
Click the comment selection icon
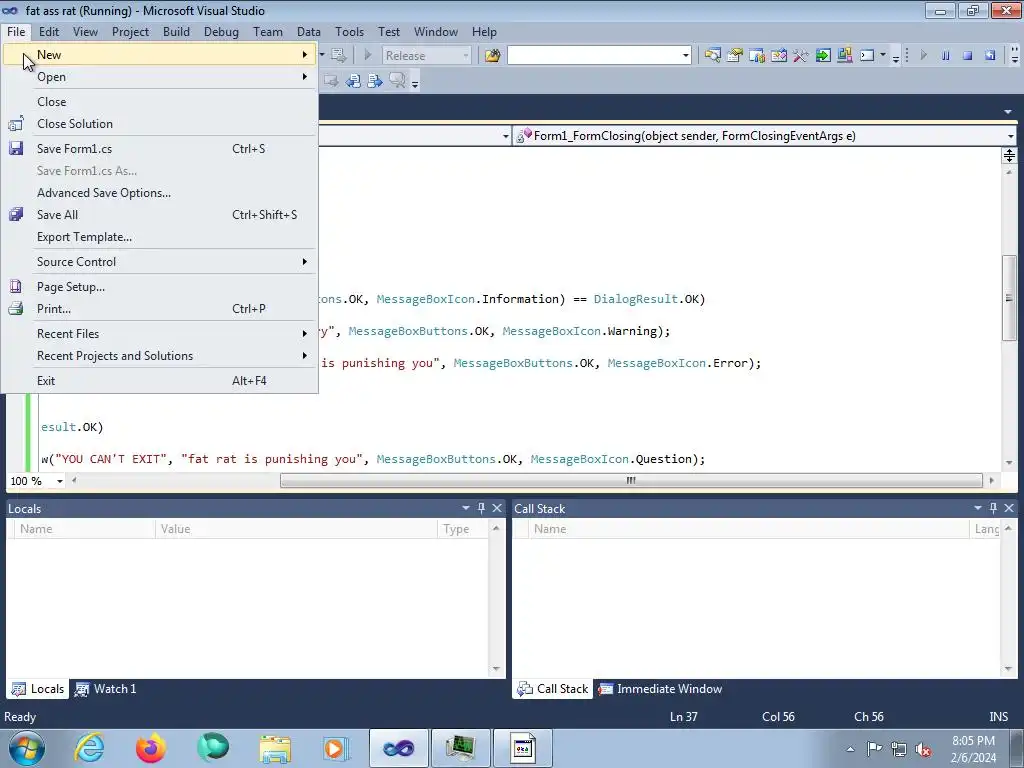(x=397, y=81)
